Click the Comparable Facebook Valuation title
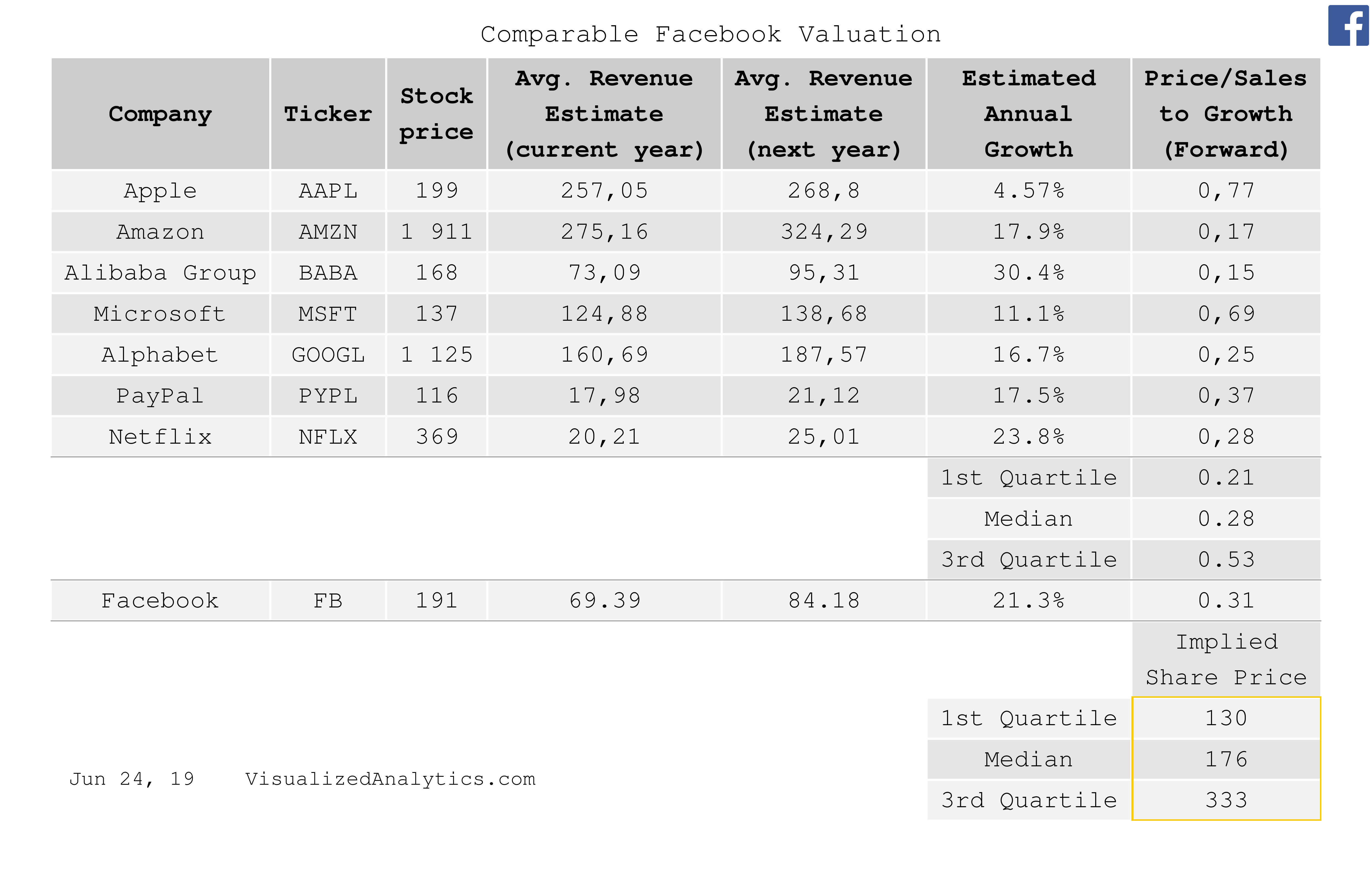 710,35
